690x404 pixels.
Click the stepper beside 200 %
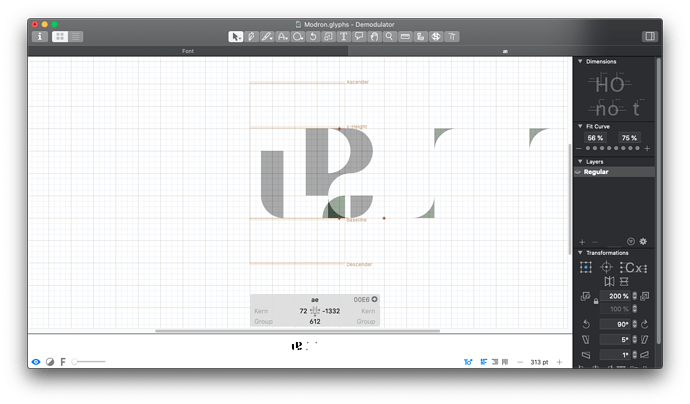click(635, 296)
